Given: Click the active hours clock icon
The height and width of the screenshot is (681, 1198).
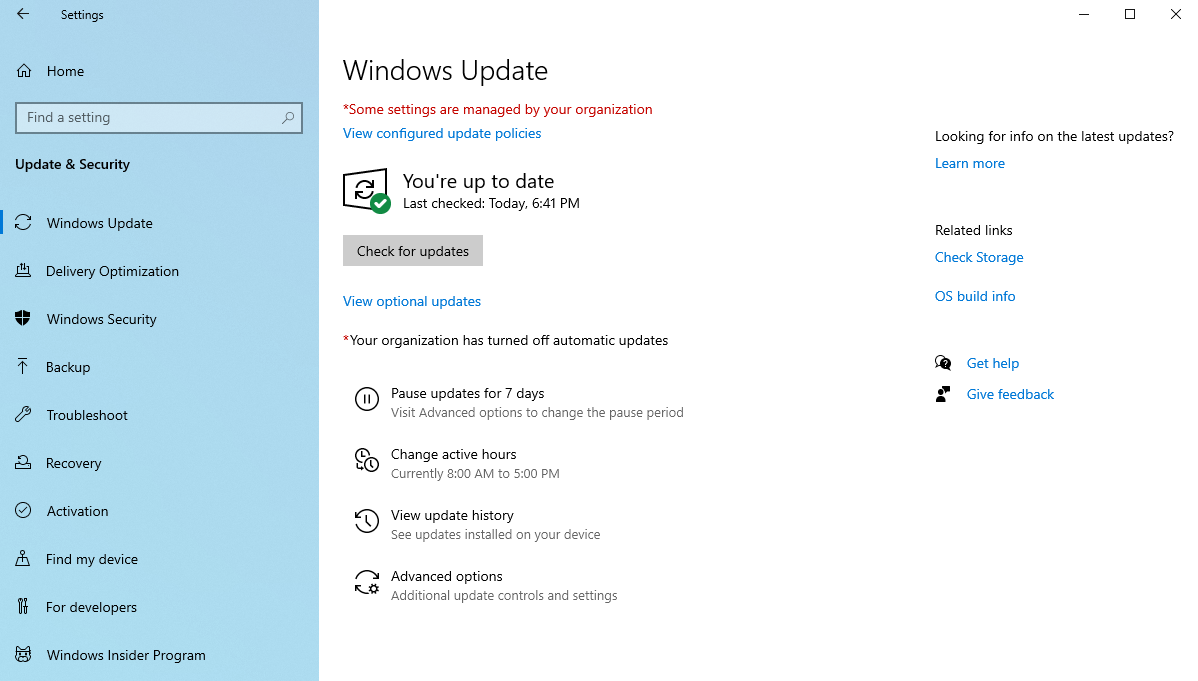Looking at the screenshot, I should coord(367,460).
